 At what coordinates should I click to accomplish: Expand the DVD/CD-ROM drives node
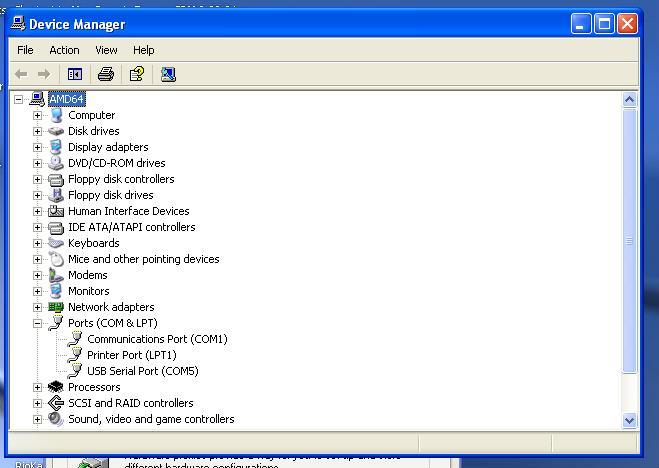37,163
